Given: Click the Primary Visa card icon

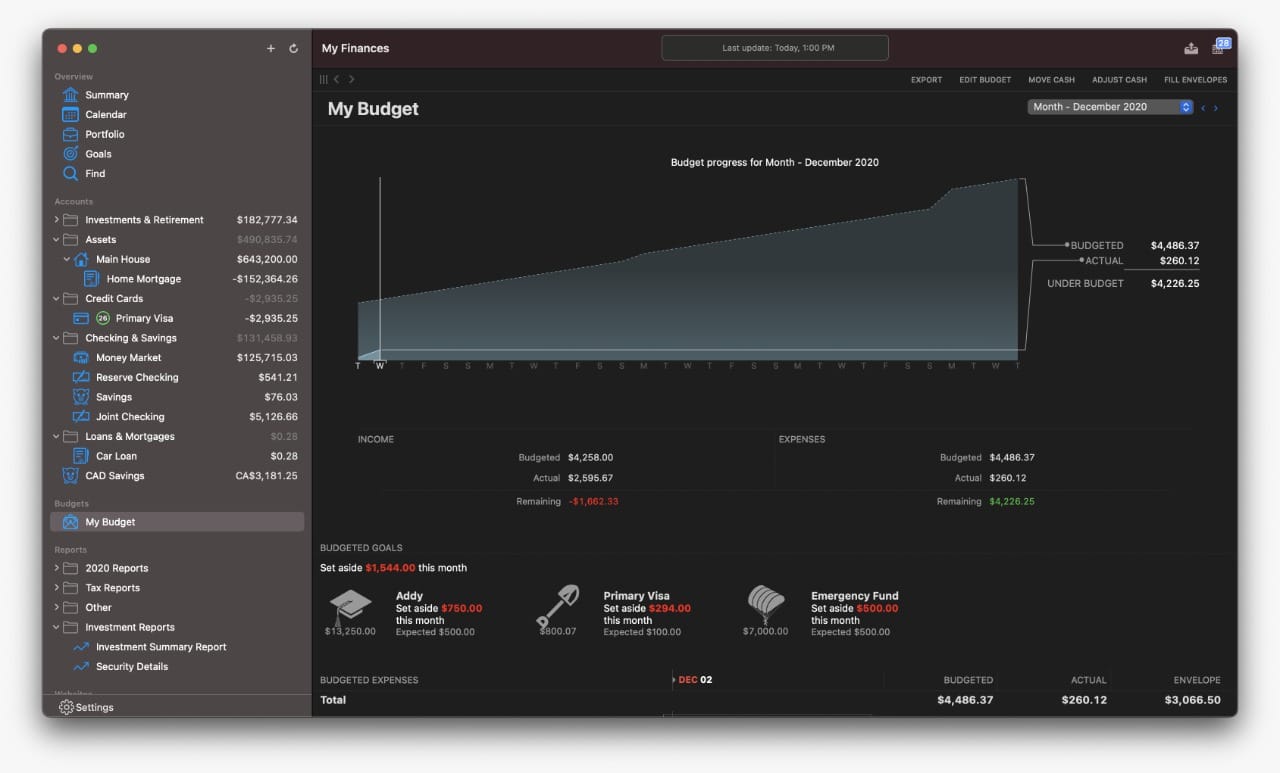Looking at the screenshot, I should pyautogui.click(x=81, y=318).
